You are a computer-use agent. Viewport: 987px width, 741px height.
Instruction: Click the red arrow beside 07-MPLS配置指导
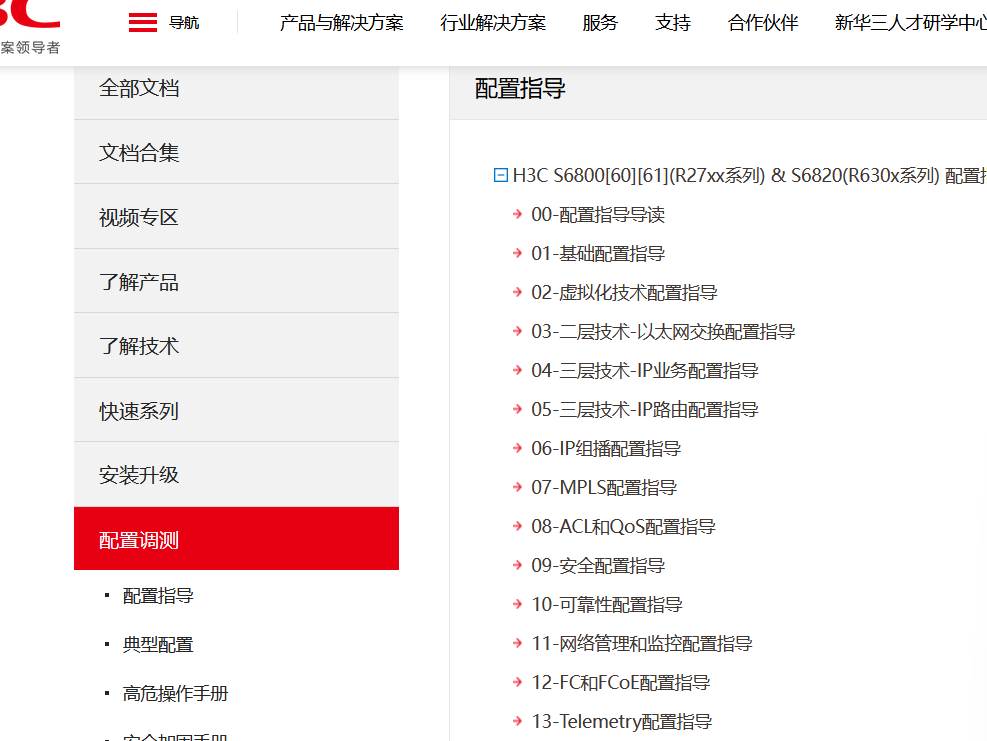(x=517, y=487)
